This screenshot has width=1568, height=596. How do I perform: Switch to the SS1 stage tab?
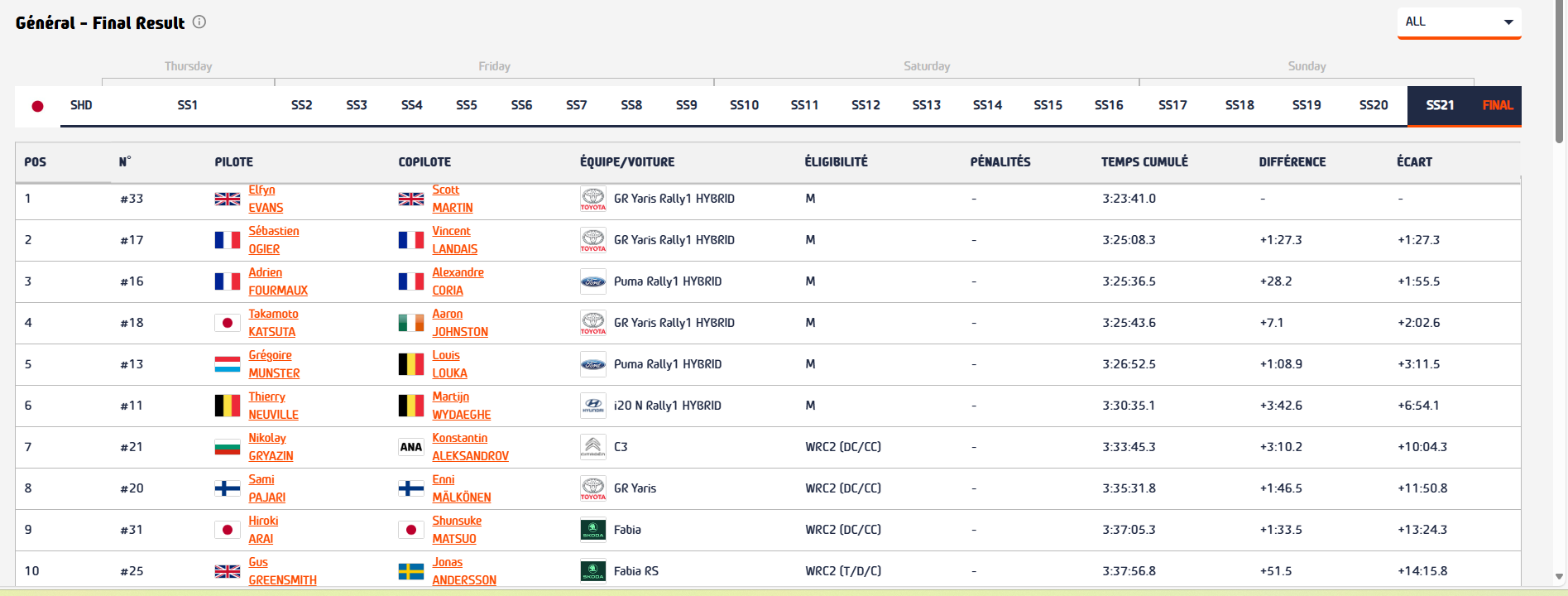tap(187, 105)
